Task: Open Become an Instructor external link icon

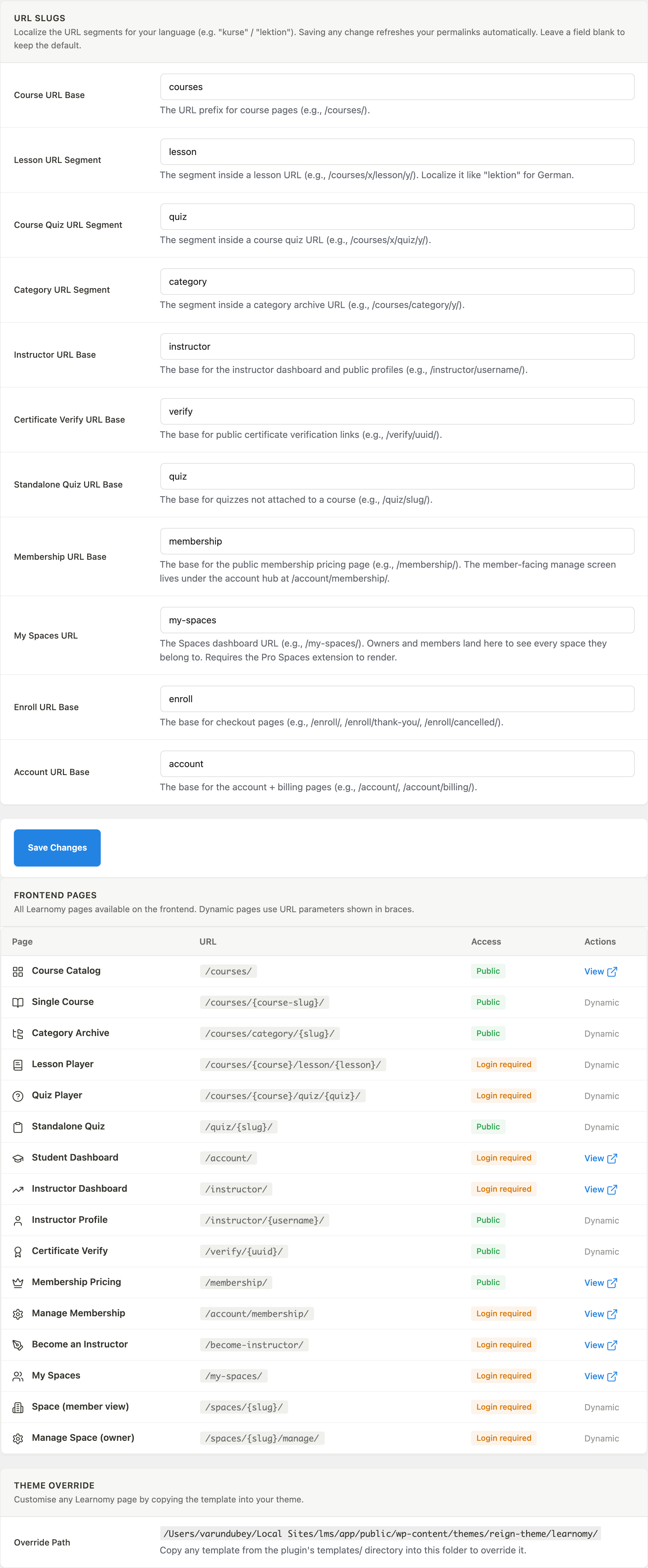Action: point(612,1345)
